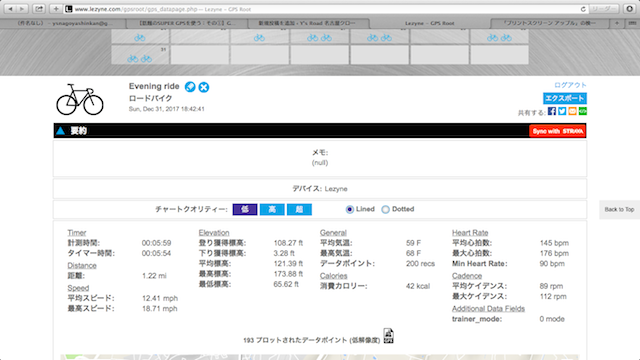This screenshot has height=360, width=640.
Task: Click Sync with STRAVA
Action: click(558, 131)
